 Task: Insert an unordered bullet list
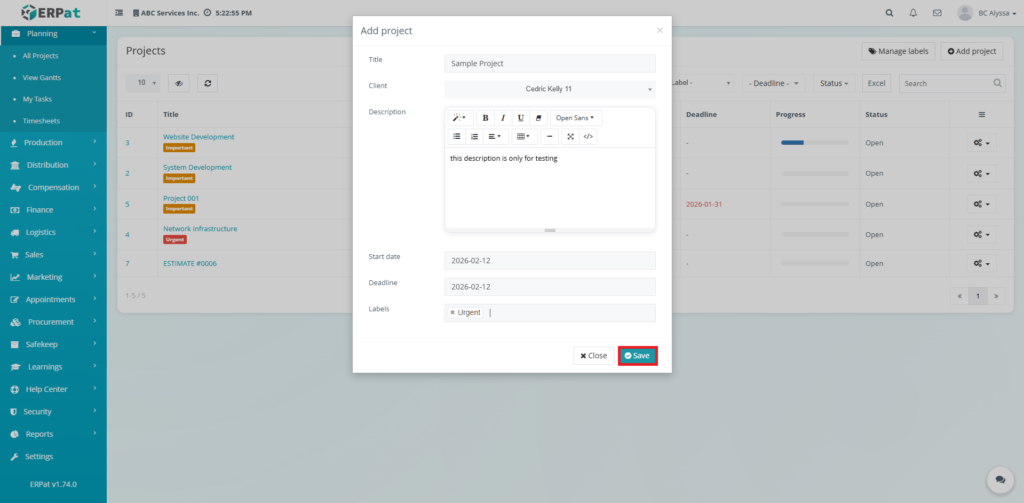point(456,137)
